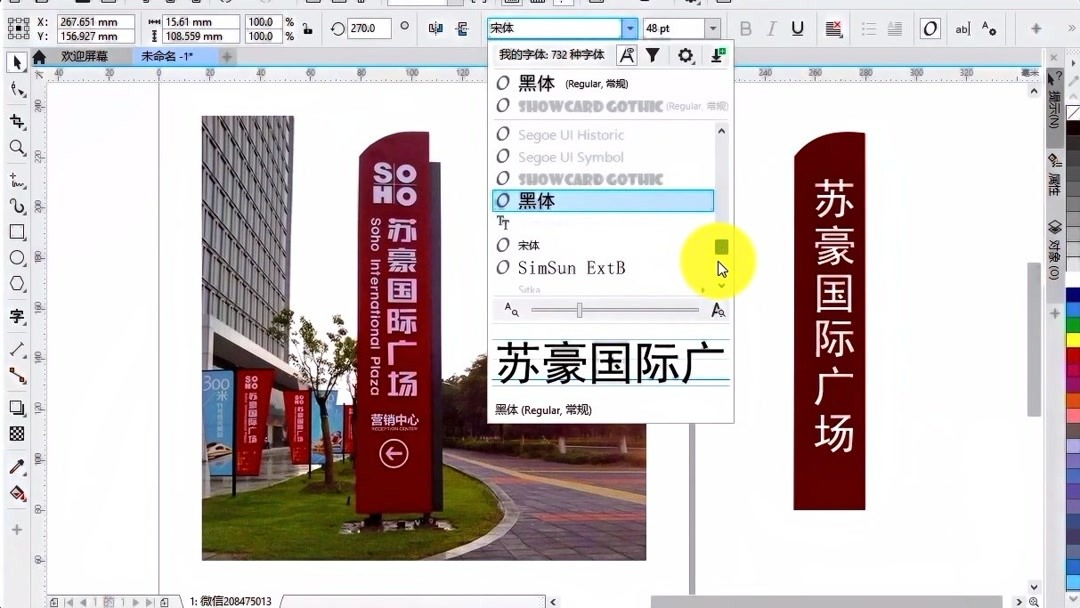
Task: Open the font download icon in the font panel
Action: 718,55
